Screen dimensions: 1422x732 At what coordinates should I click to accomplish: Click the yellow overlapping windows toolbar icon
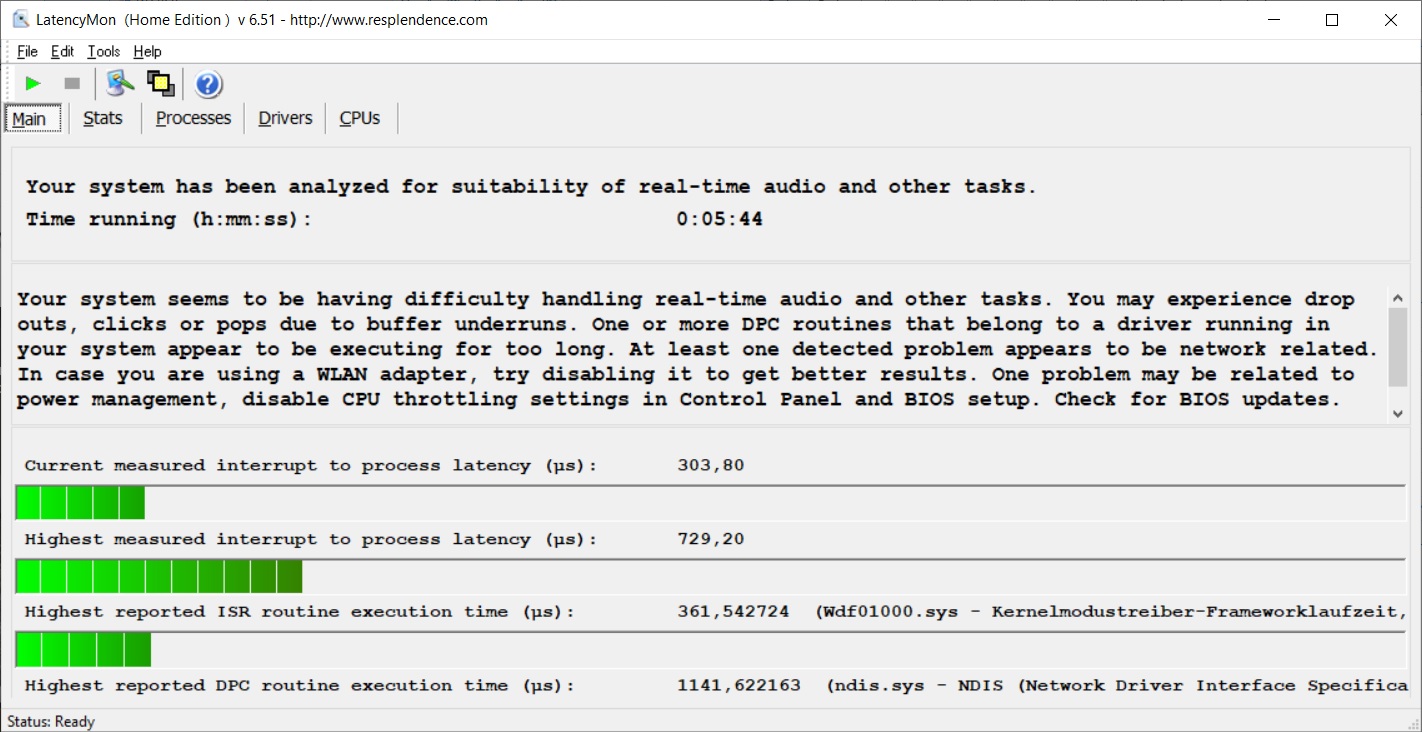pos(160,84)
